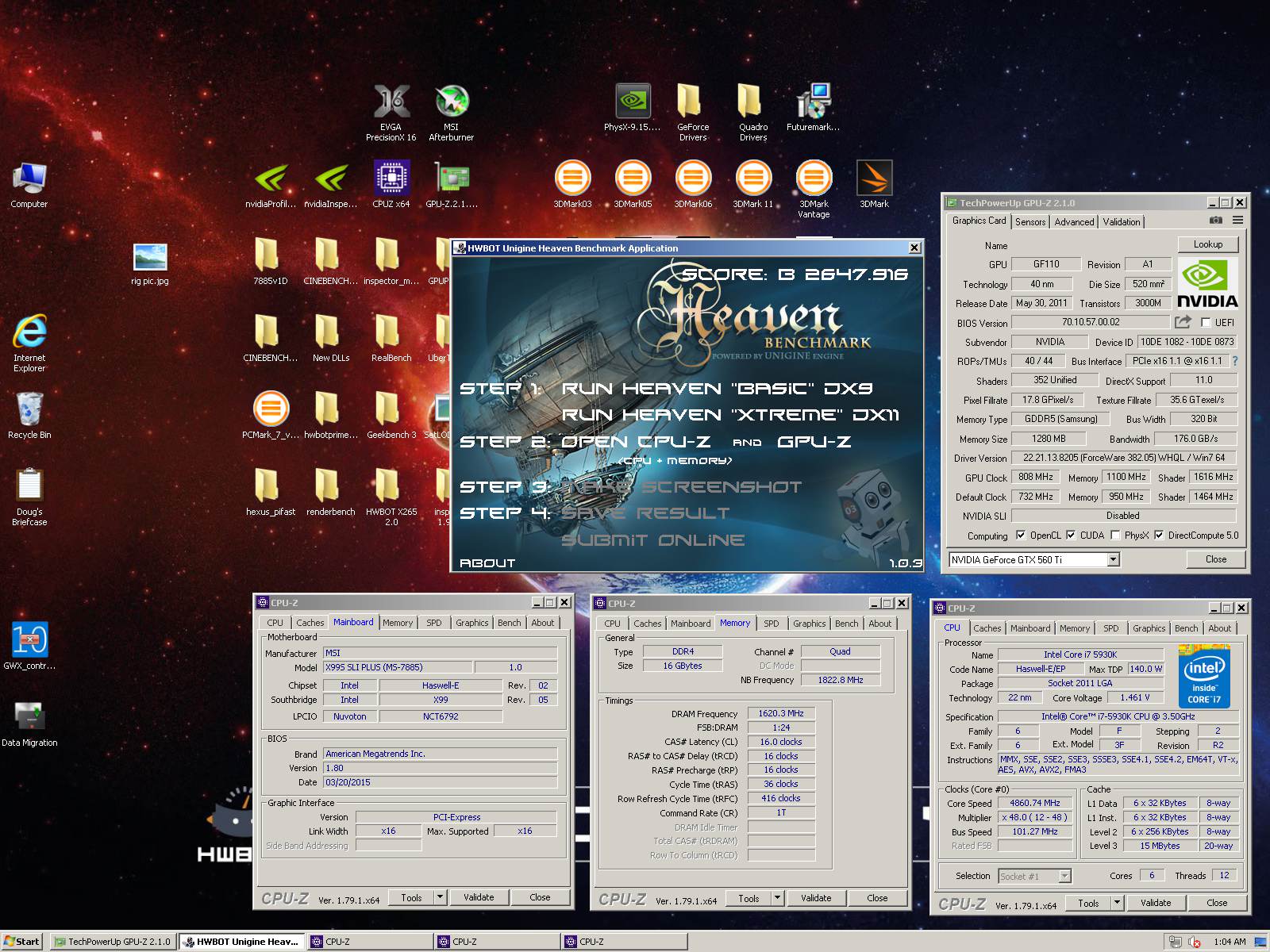Image resolution: width=1270 pixels, height=952 pixels.
Task: Open Doug's Briefcase icon
Action: (x=29, y=497)
